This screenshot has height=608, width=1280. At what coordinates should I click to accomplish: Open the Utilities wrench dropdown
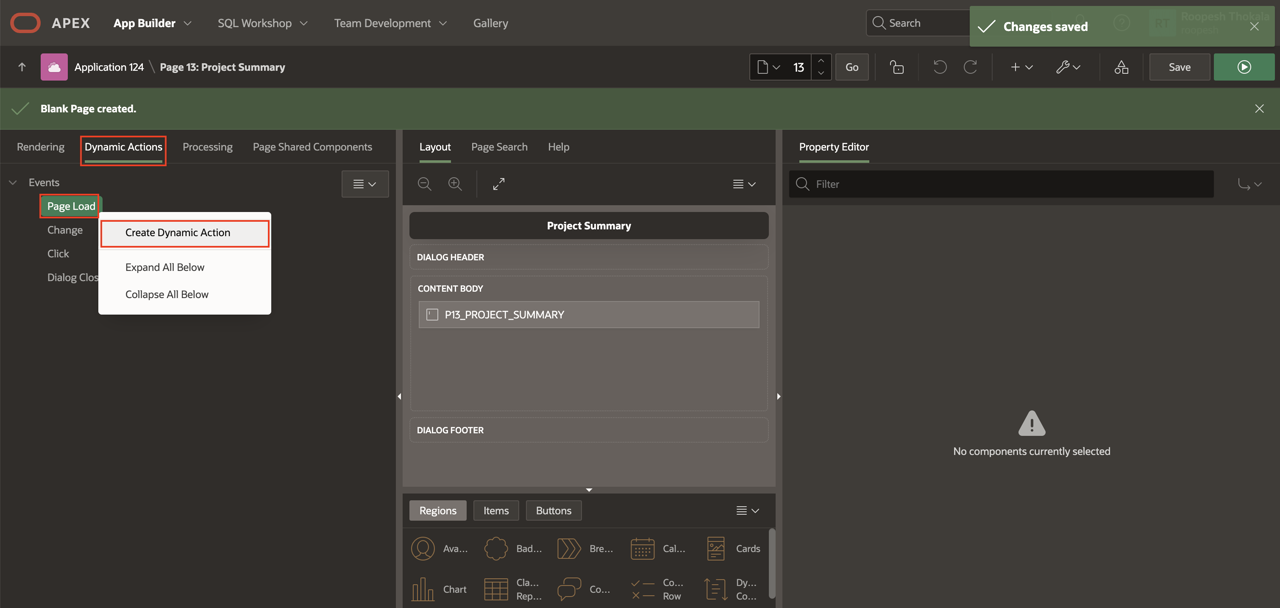(1067, 67)
